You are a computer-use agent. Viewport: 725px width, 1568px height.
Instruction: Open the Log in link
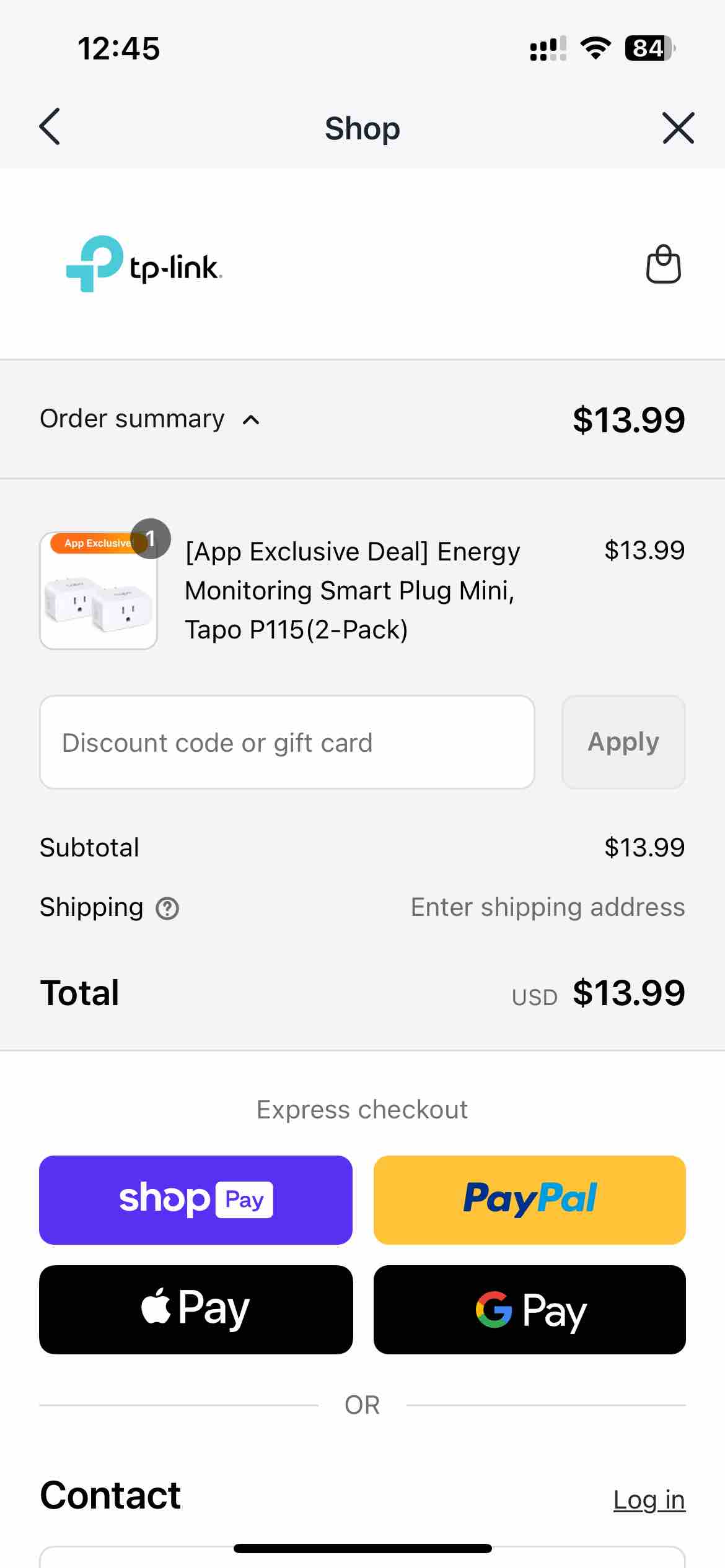coord(649,1499)
